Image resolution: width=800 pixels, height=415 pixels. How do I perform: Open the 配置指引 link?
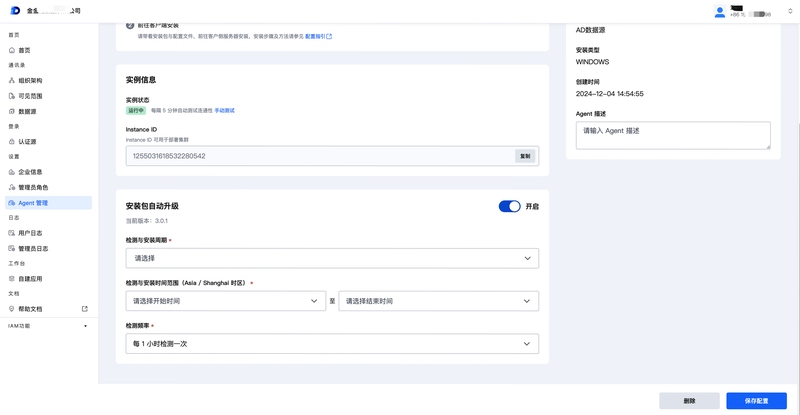[x=315, y=36]
